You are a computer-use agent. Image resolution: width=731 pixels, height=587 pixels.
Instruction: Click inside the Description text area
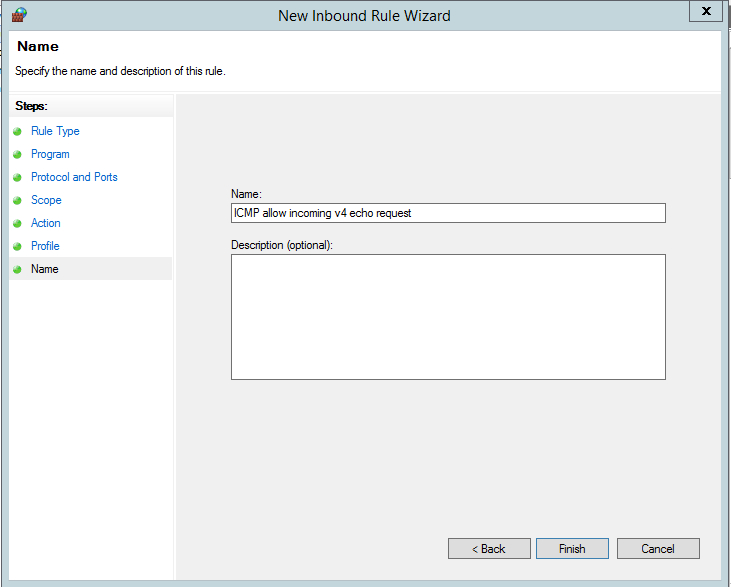click(448, 317)
